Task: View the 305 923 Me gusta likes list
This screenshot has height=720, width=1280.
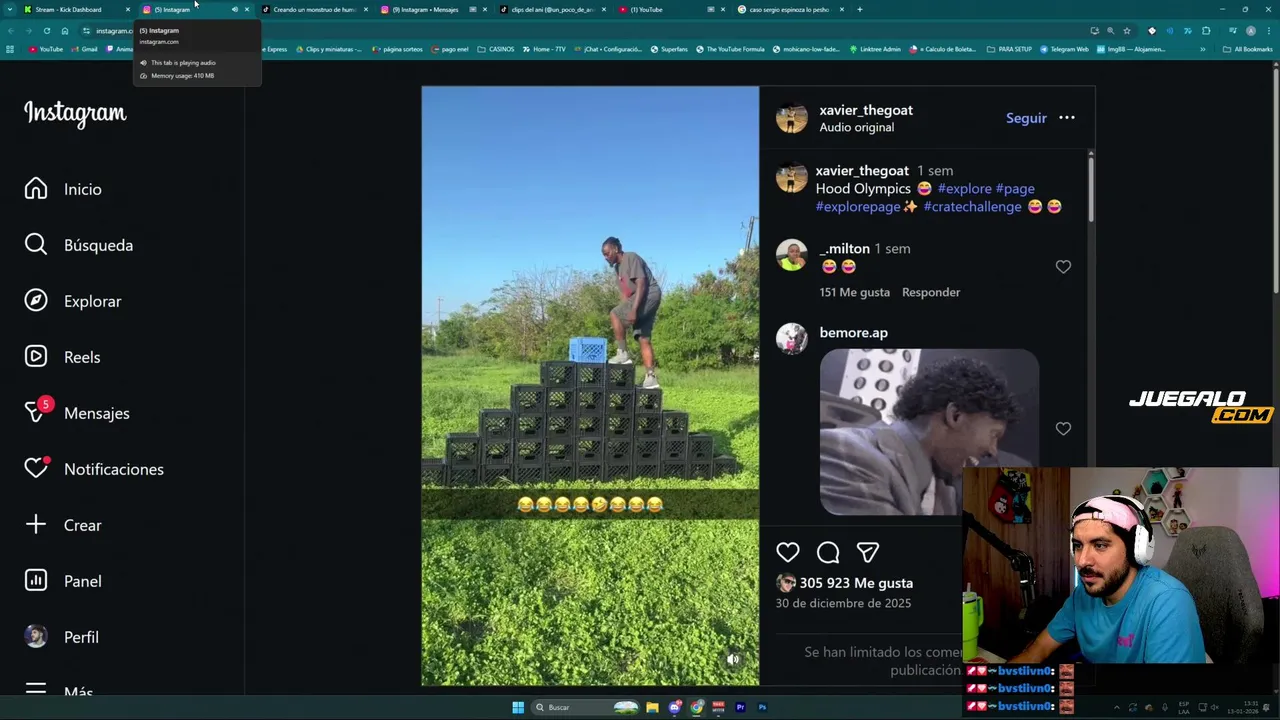Action: coord(856,583)
